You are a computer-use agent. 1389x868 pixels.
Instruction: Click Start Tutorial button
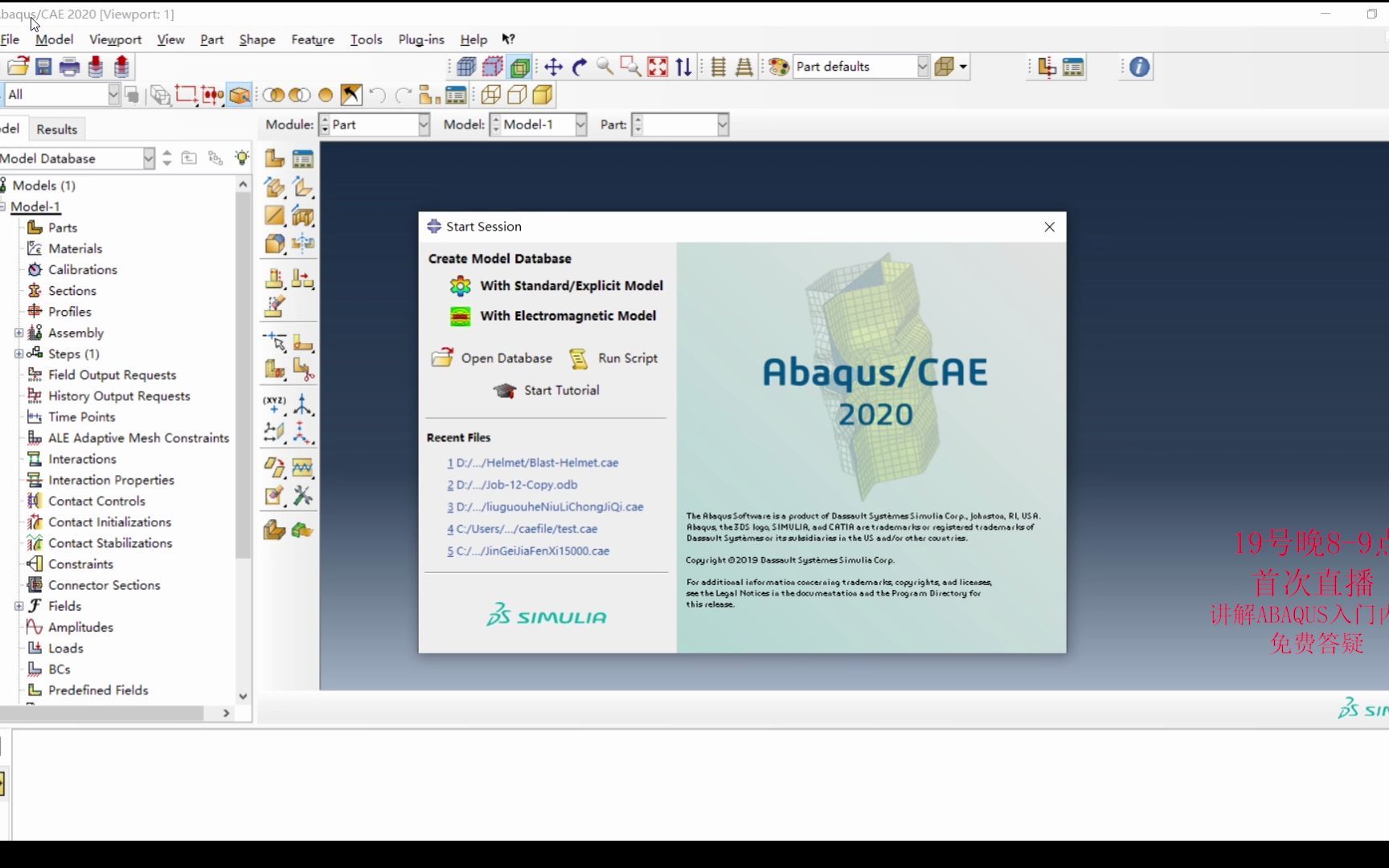(x=547, y=391)
